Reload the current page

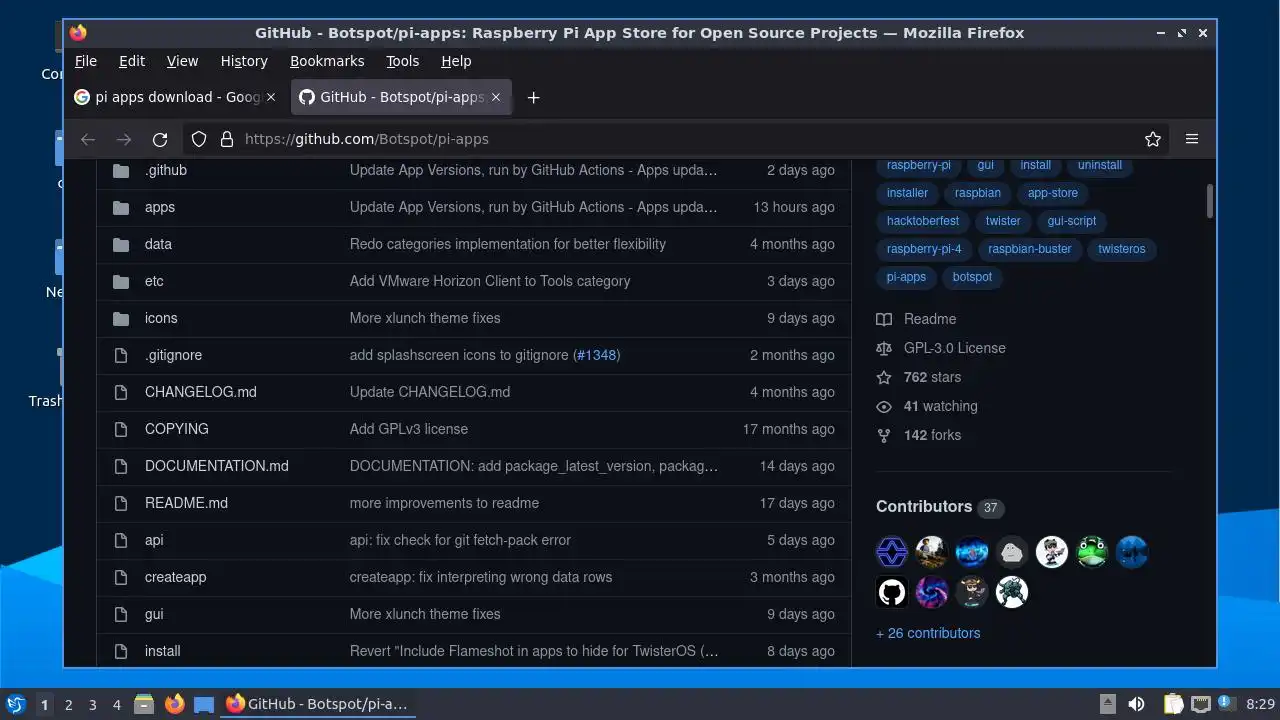click(x=160, y=139)
